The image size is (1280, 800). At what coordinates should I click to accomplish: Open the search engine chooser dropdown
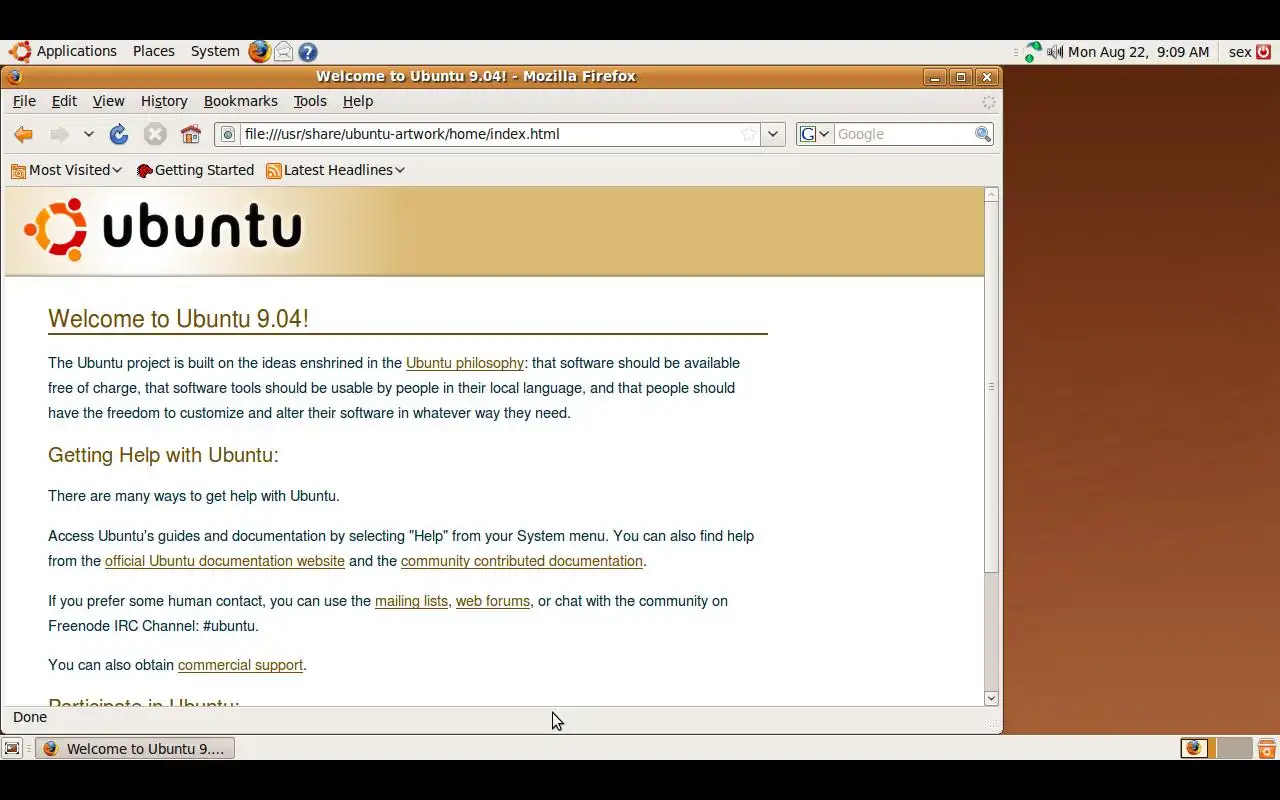click(x=815, y=134)
